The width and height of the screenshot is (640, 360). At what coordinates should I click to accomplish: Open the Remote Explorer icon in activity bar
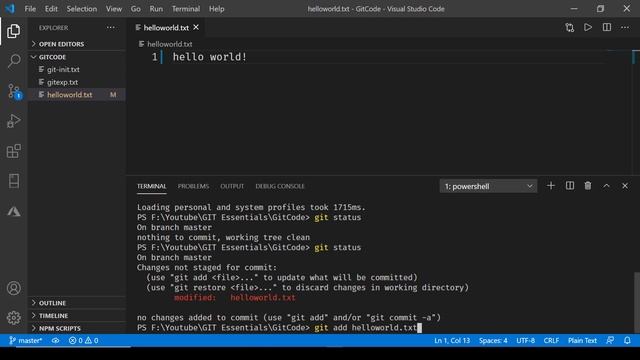tap(13, 181)
